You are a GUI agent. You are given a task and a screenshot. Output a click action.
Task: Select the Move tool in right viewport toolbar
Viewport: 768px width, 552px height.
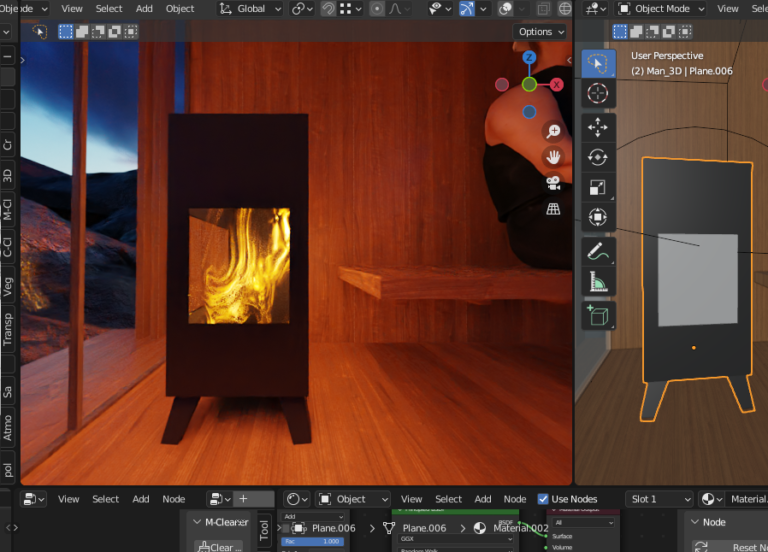pos(598,127)
